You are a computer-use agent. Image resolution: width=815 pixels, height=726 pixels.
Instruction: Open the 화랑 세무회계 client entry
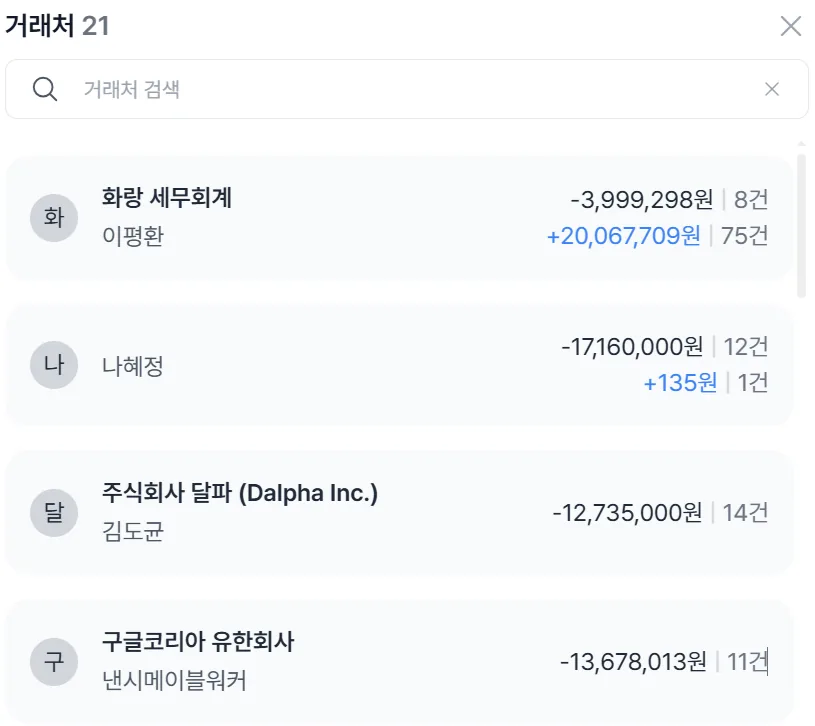[166, 197]
